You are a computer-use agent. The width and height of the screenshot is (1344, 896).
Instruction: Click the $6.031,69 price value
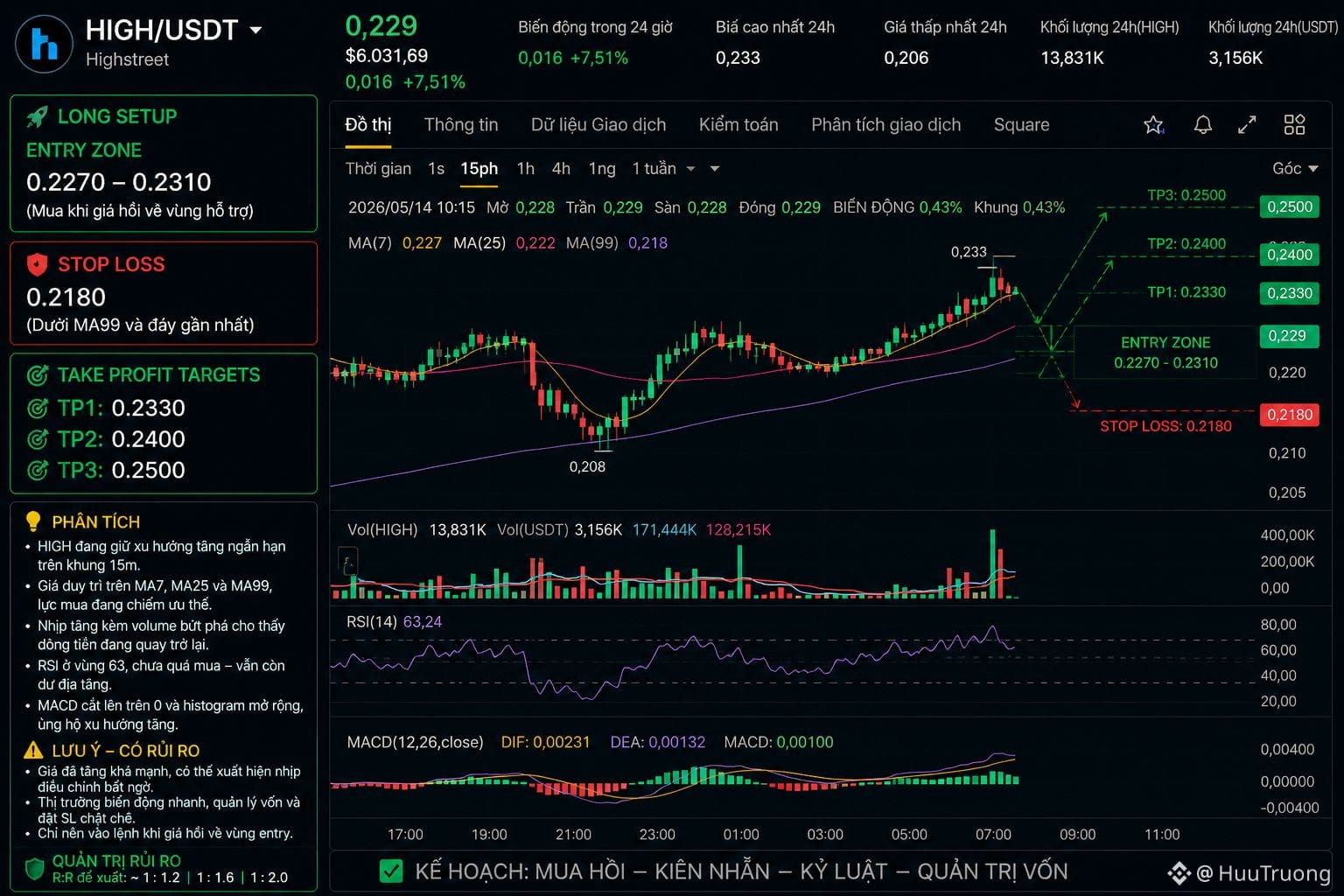tap(387, 56)
